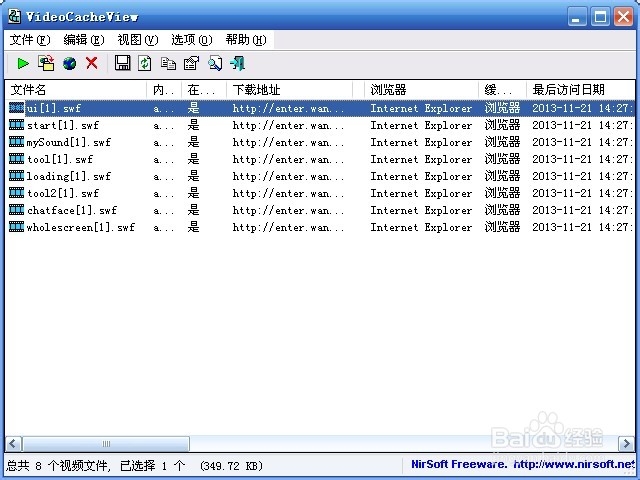The width and height of the screenshot is (640, 480).
Task: Click the horizontal scrollbar left arrow
Action: click(13, 443)
